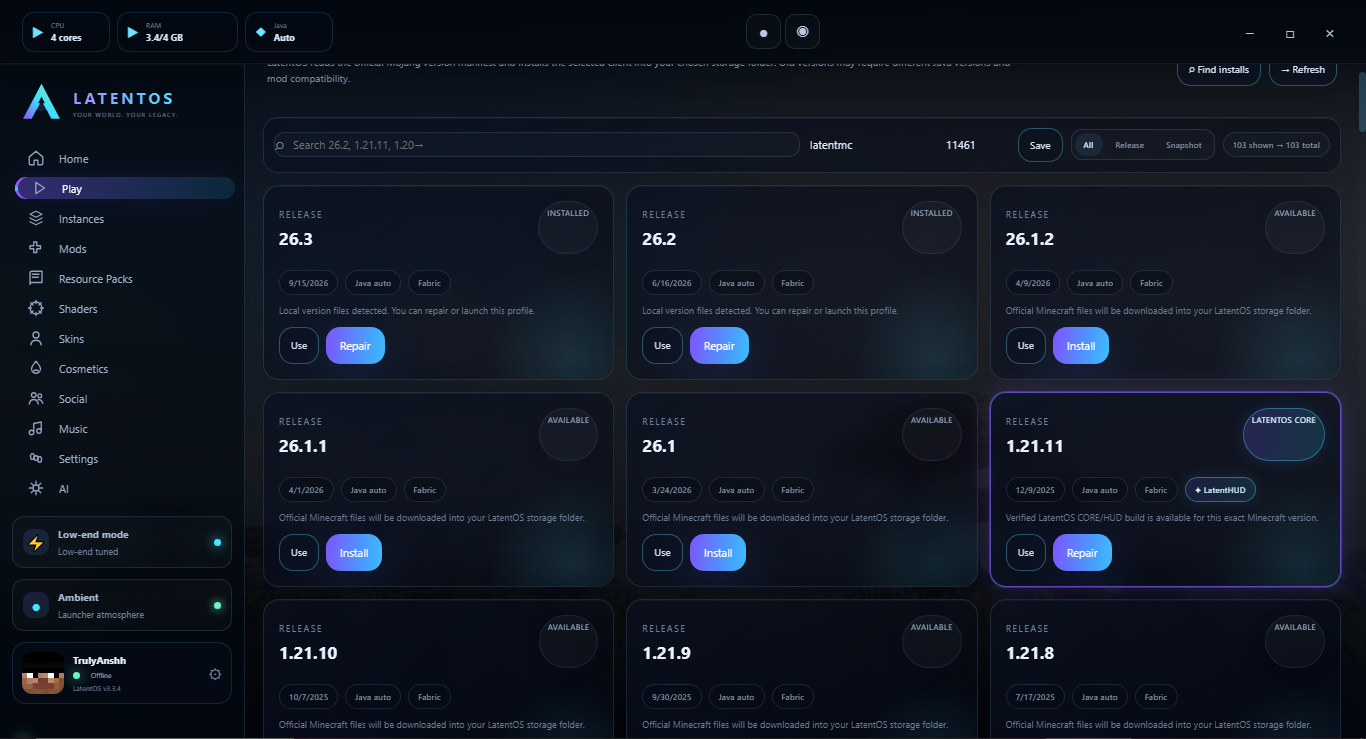Open the Home sidebar icon
The image size is (1366, 739).
click(36, 159)
